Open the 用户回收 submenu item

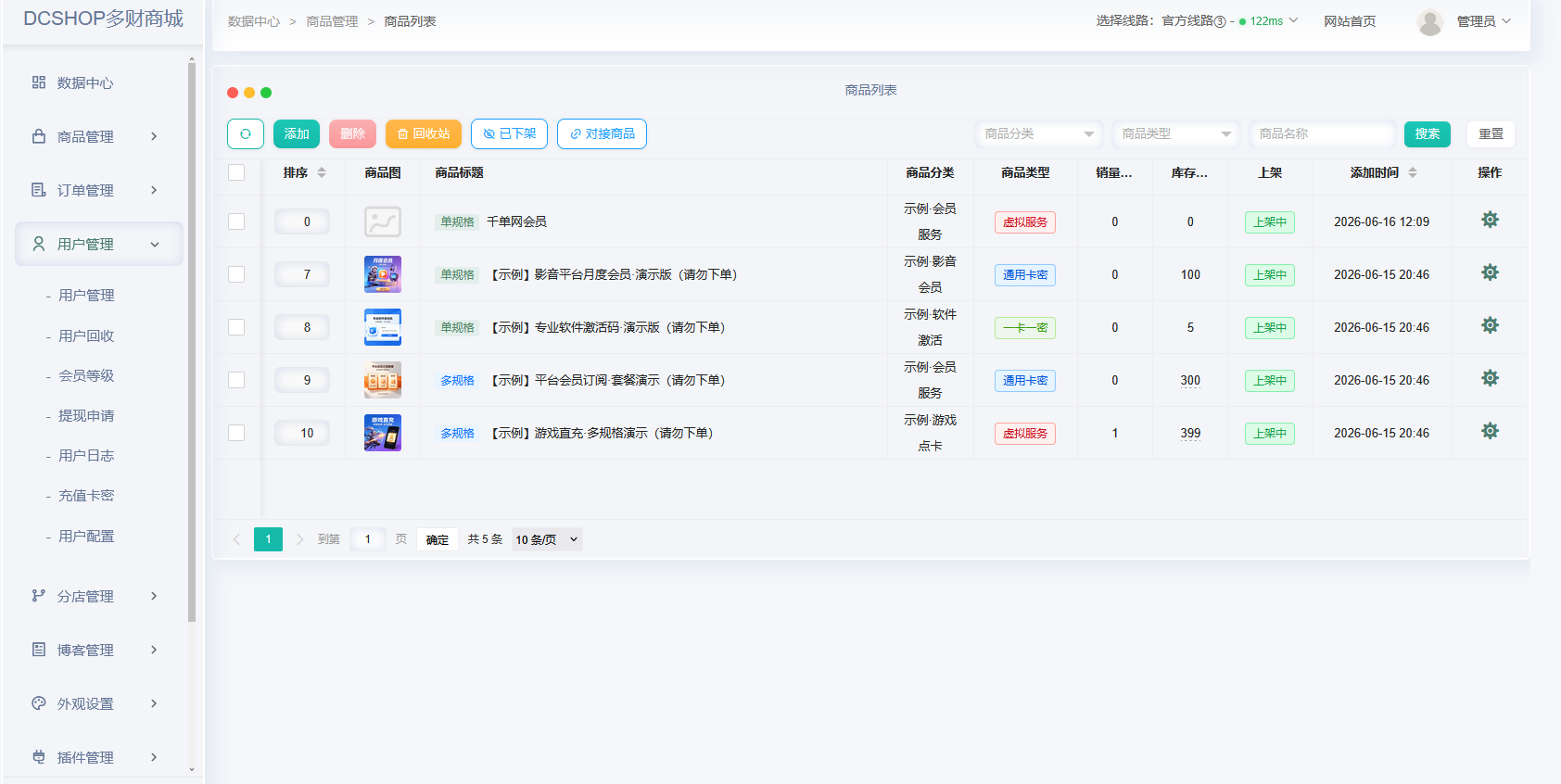coord(86,335)
